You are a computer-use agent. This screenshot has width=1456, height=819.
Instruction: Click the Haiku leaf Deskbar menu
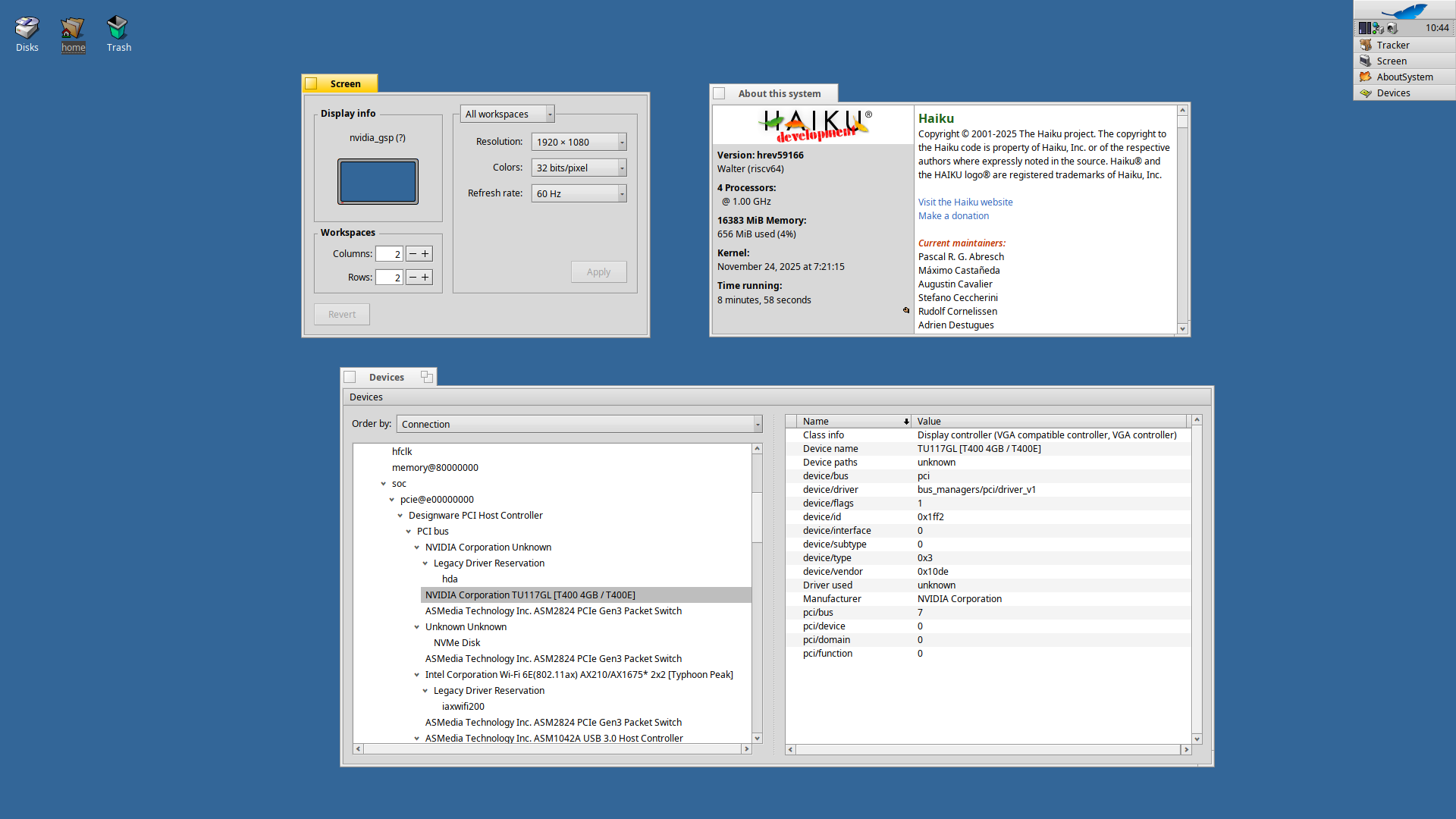click(1404, 10)
